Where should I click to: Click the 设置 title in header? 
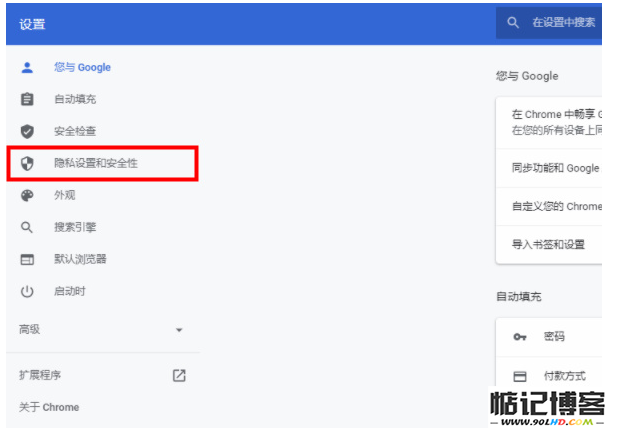click(32, 25)
